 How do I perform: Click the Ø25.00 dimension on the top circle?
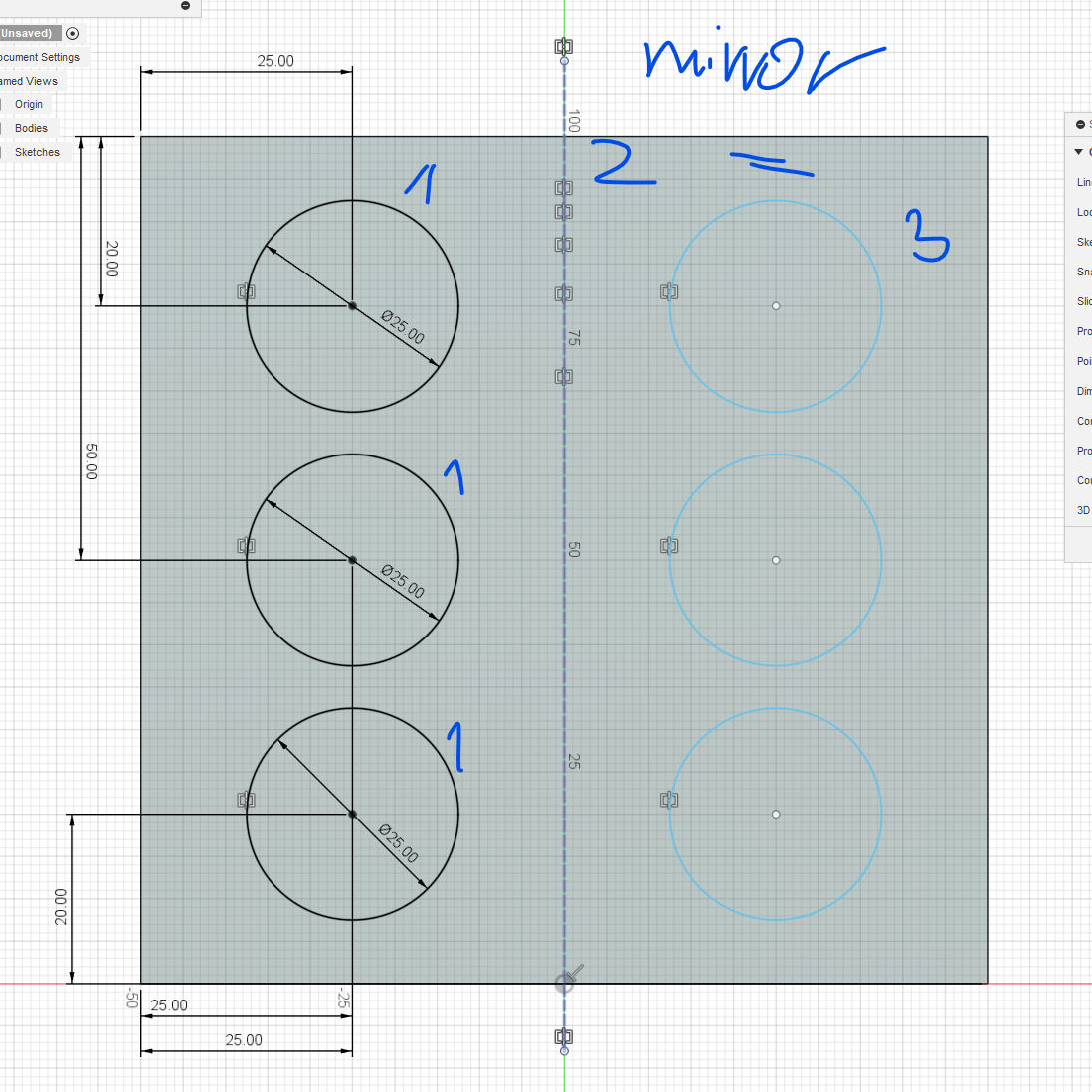403,326
